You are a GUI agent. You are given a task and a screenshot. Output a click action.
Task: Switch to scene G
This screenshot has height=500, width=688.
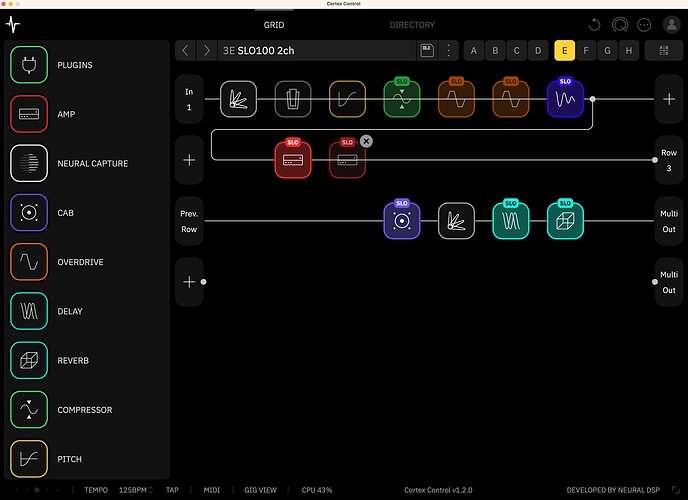607,50
